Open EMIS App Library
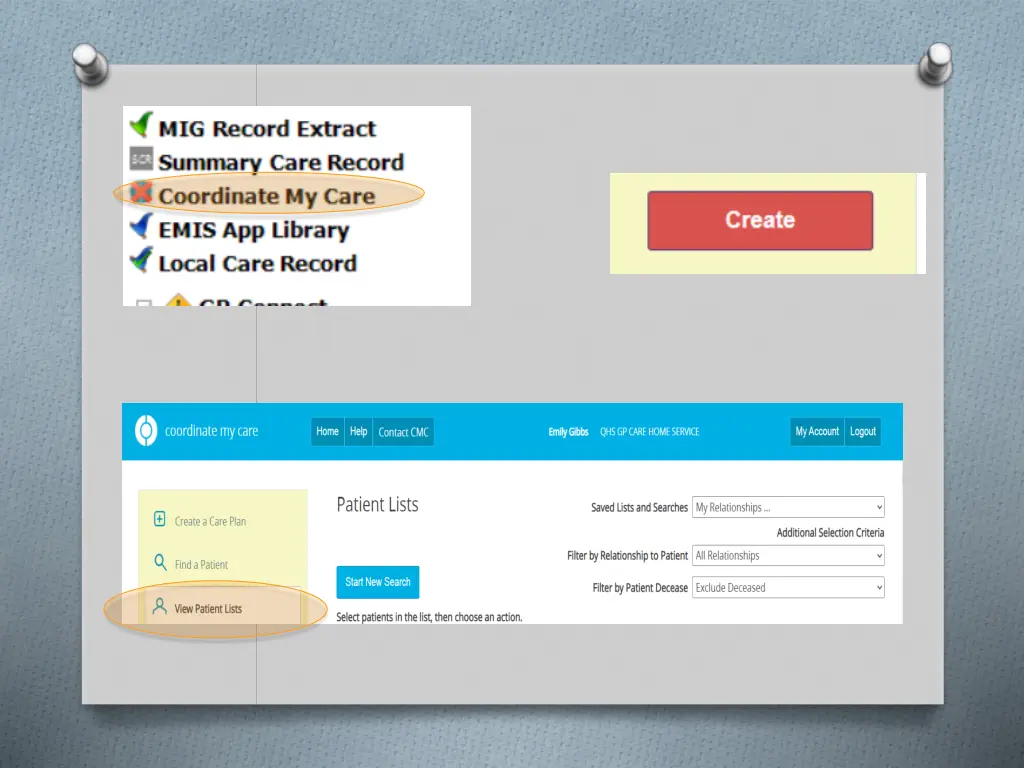 [x=254, y=230]
